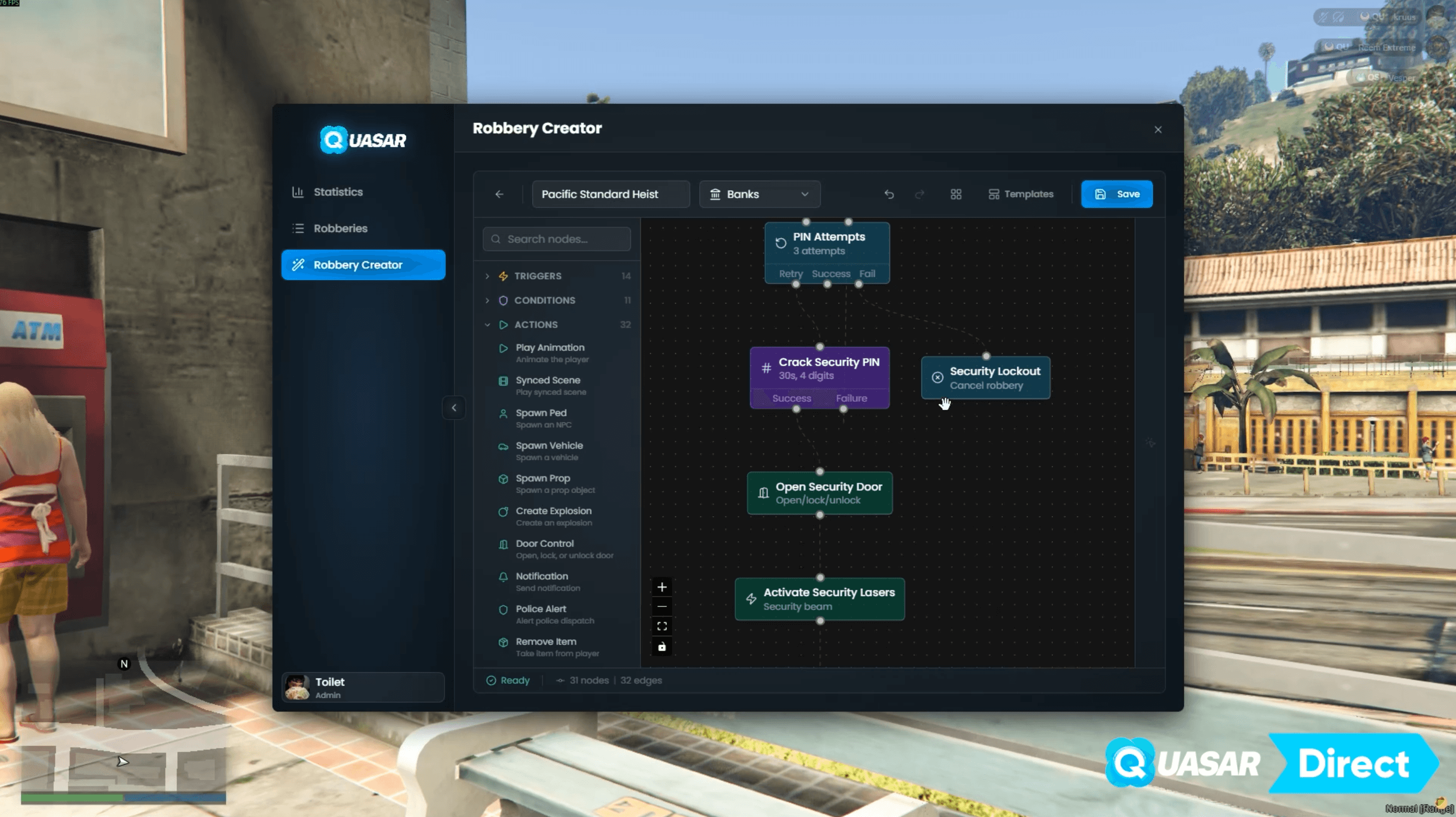Open the Robbery Creator section
Screen dimensions: 1456x817
(363, 264)
